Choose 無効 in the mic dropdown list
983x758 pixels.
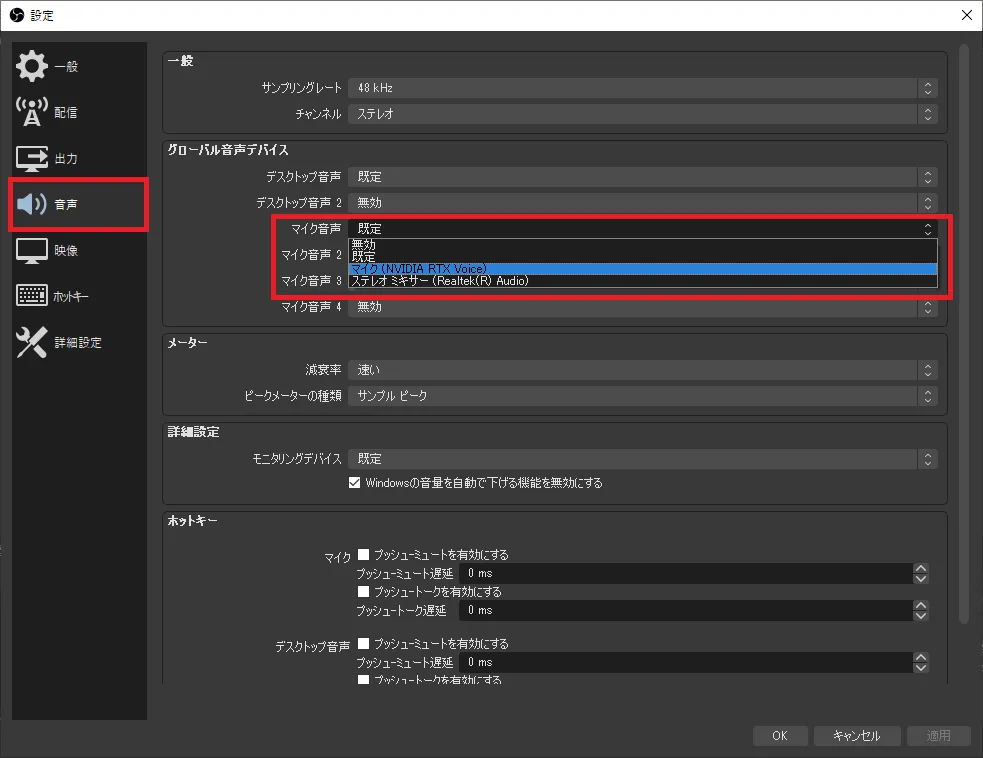643,245
